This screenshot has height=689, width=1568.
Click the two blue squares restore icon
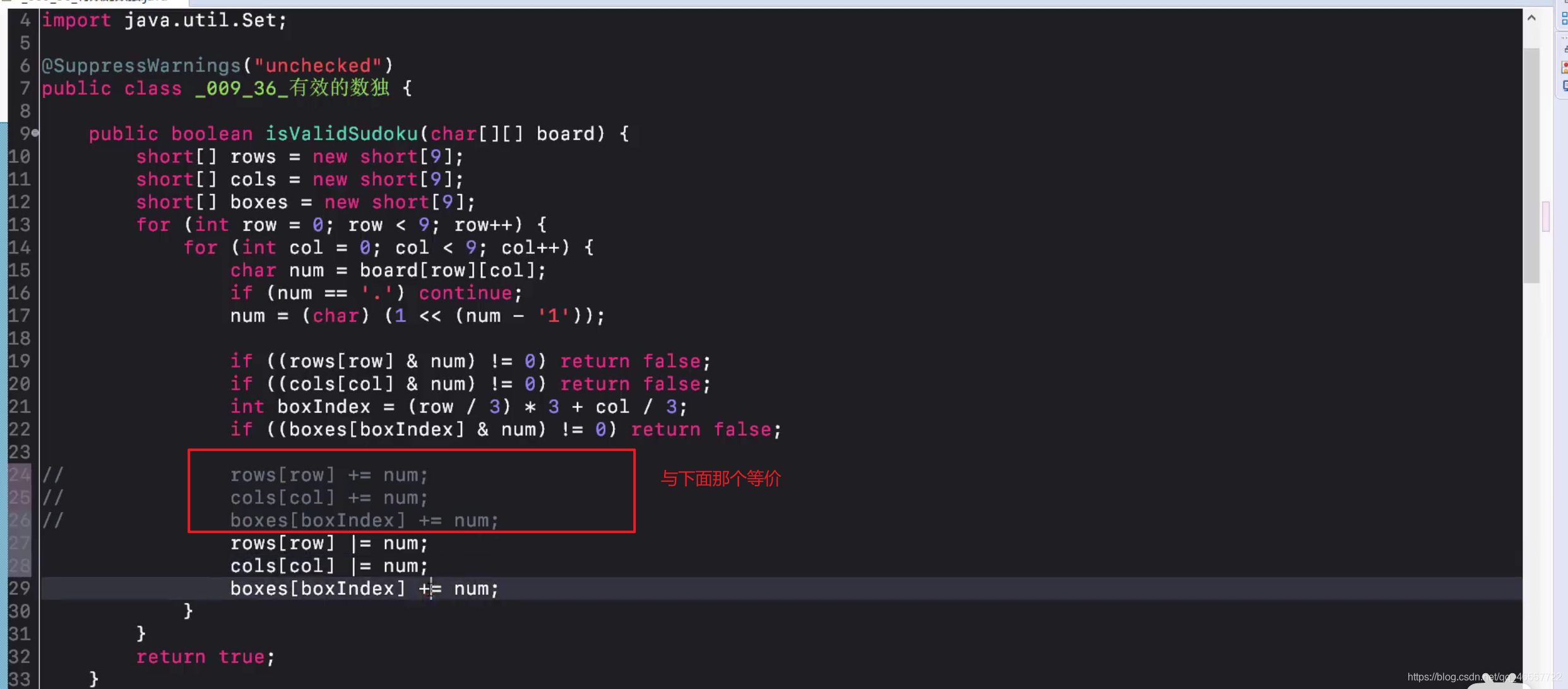coord(1564,19)
